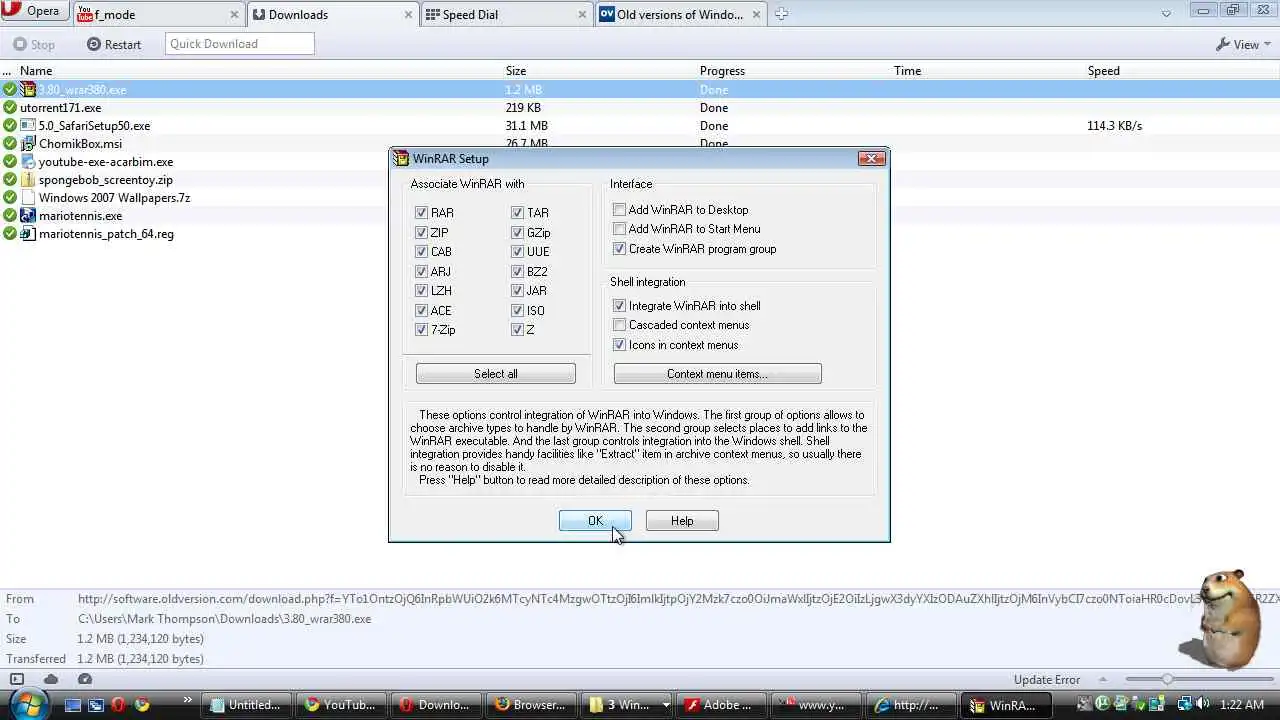
Task: Click the Stop download button
Action: pyautogui.click(x=34, y=44)
